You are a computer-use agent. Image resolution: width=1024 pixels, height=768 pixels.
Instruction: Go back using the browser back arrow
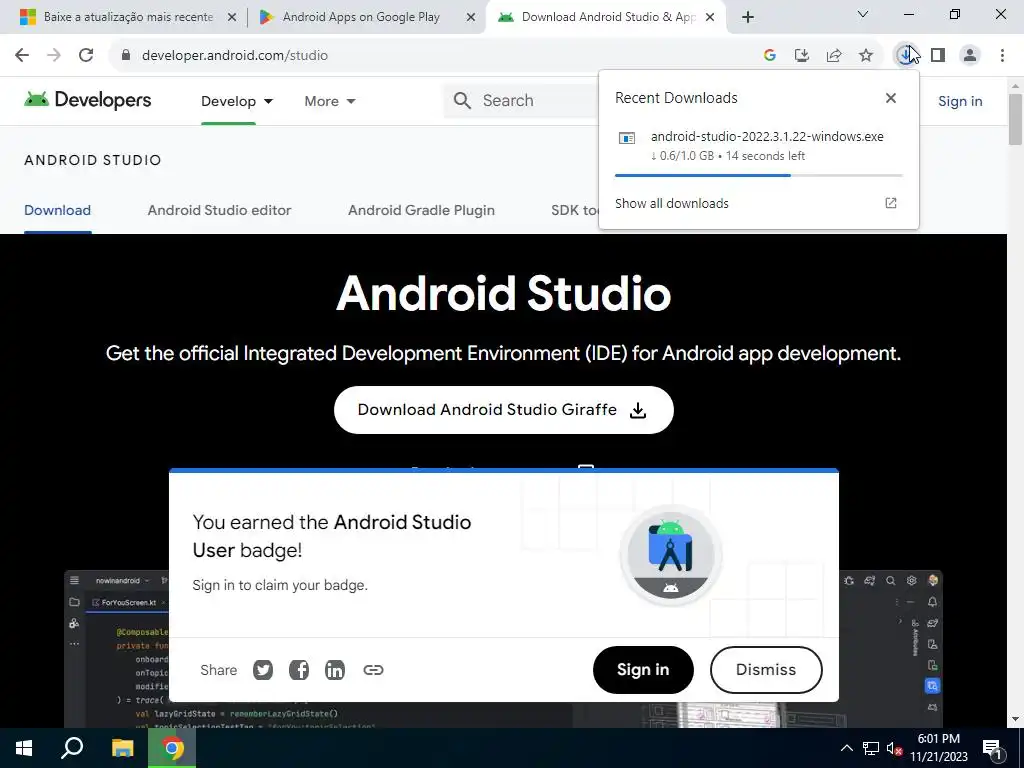point(22,56)
